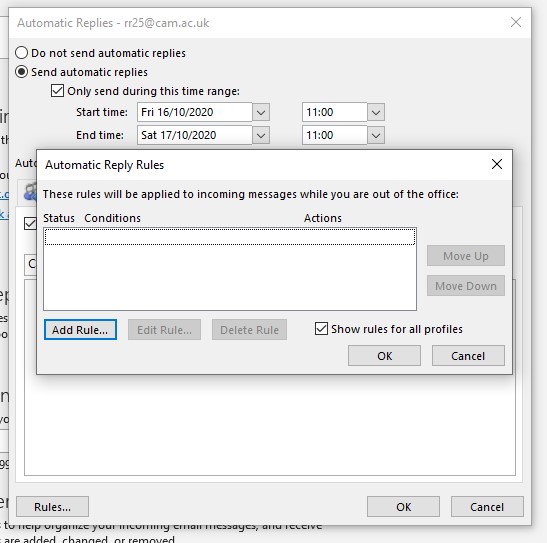This screenshot has height=543, width=547.
Task: Click the Start time hour field
Action: click(335, 112)
